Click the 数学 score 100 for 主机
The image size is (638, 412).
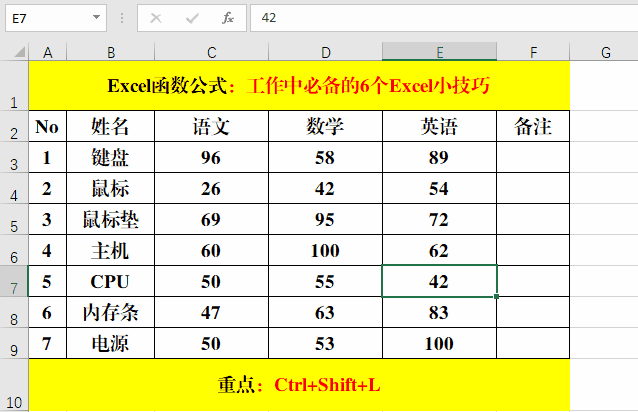(326, 250)
